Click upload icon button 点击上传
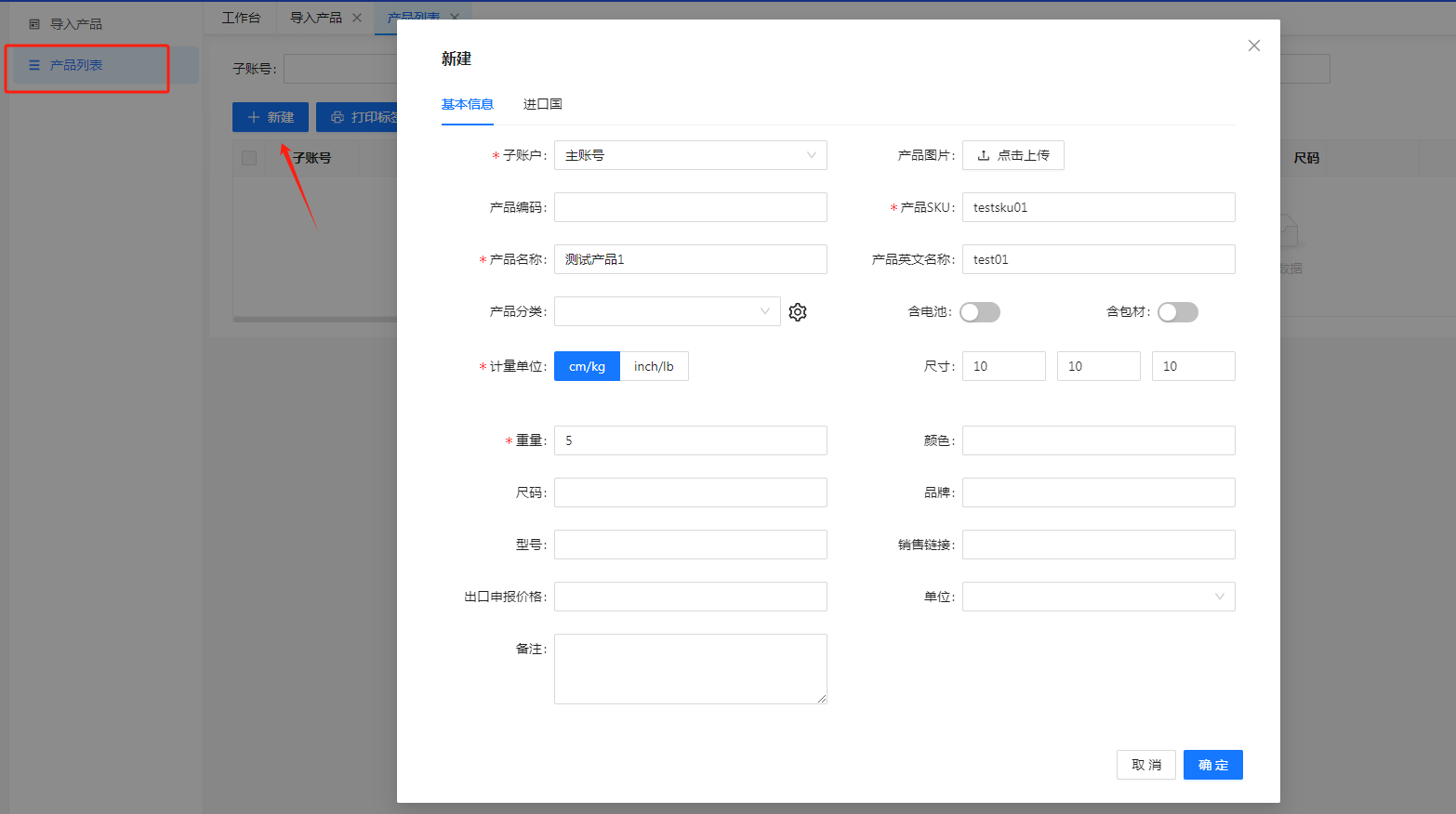 (x=1013, y=155)
